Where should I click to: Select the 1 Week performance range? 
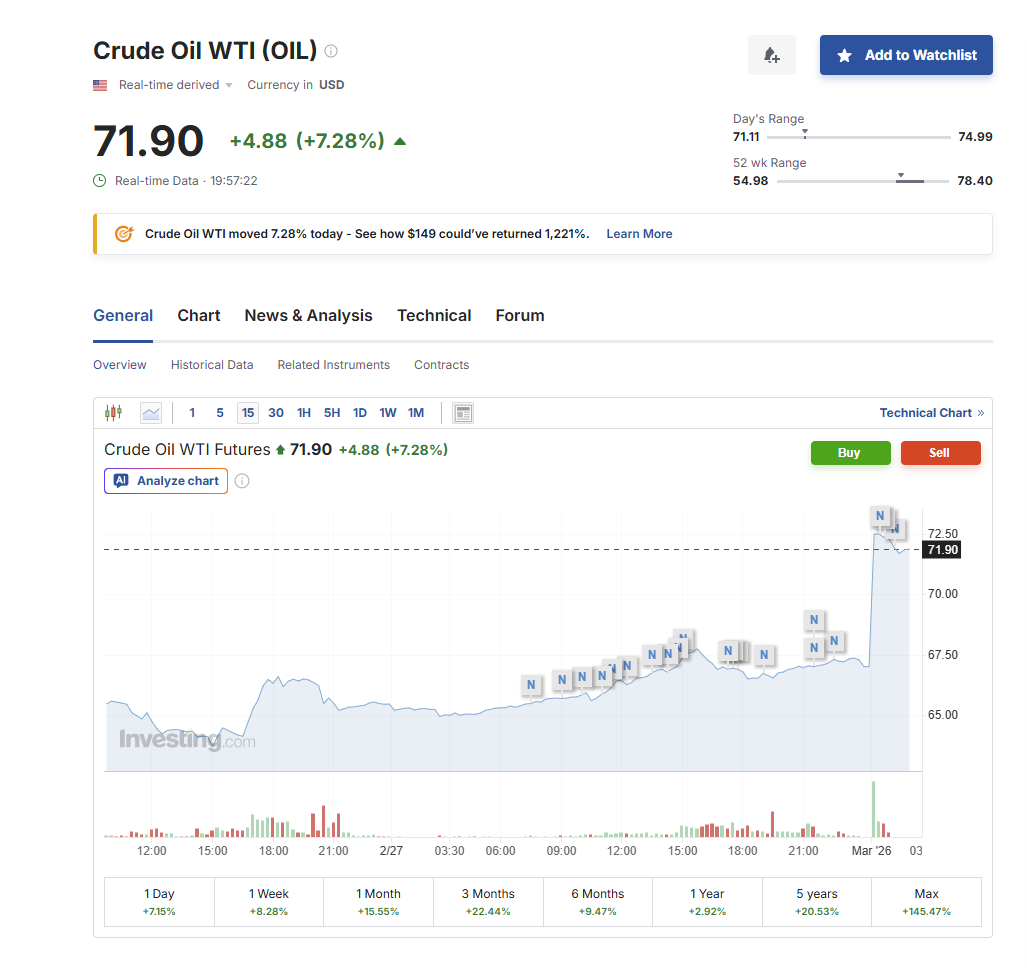pos(269,902)
